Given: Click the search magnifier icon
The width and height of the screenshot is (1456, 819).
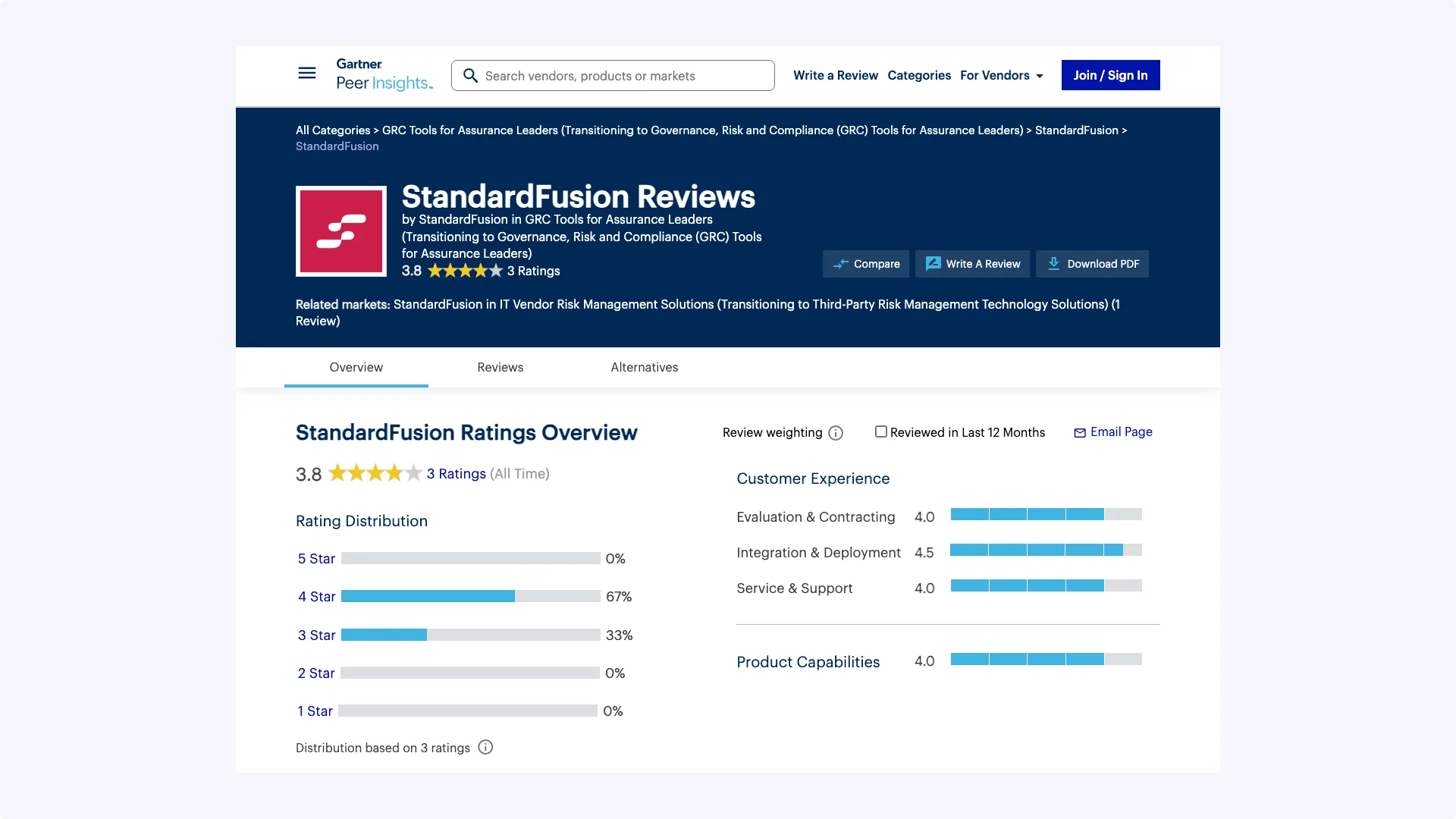Looking at the screenshot, I should 470,76.
